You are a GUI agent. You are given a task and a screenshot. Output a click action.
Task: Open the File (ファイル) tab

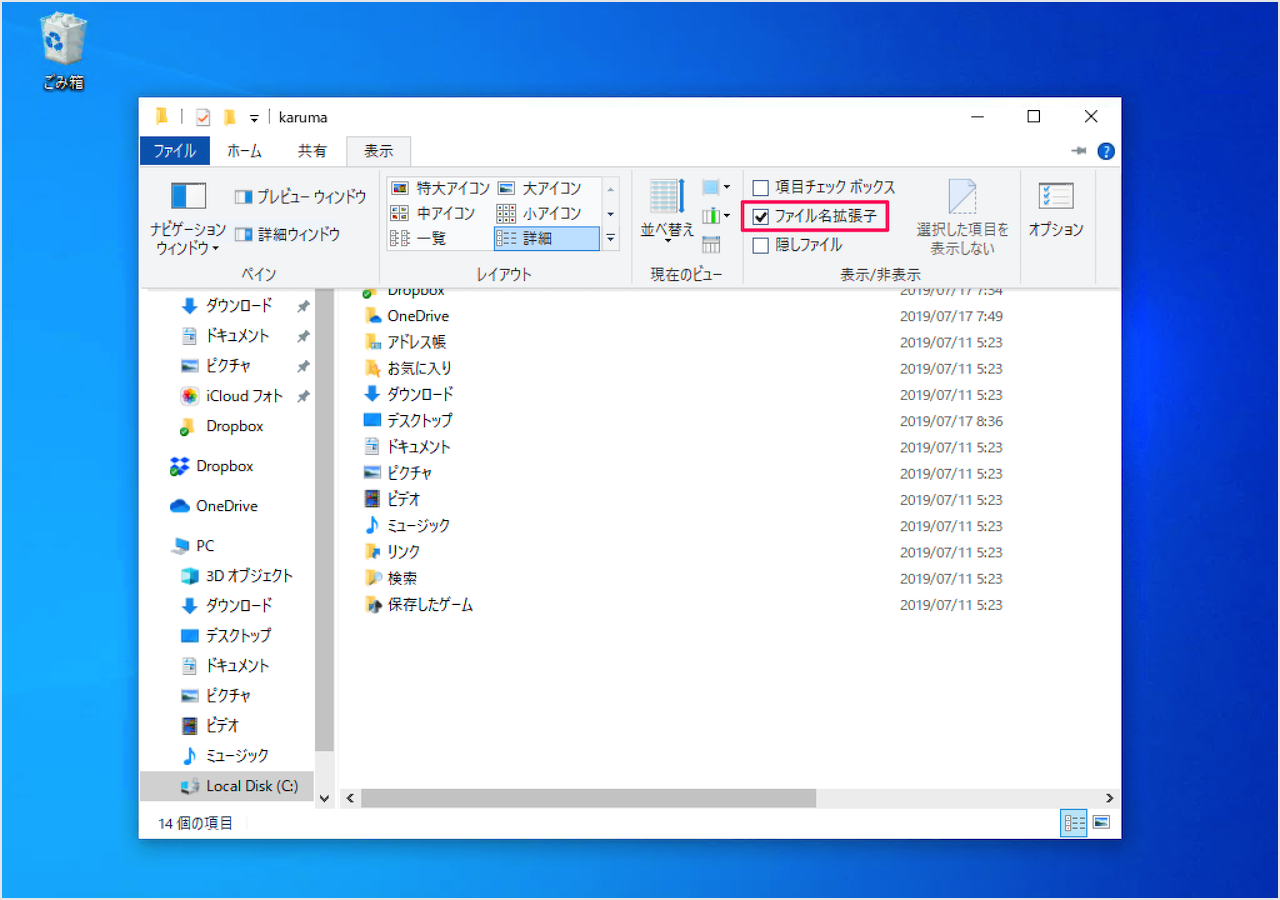coord(174,151)
